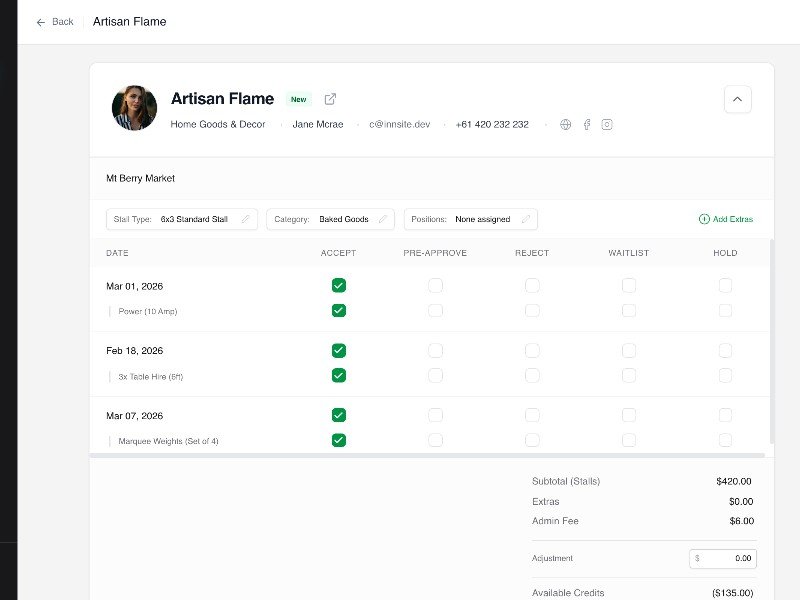Check Reject for Feb 18, 2026

[x=532, y=351]
